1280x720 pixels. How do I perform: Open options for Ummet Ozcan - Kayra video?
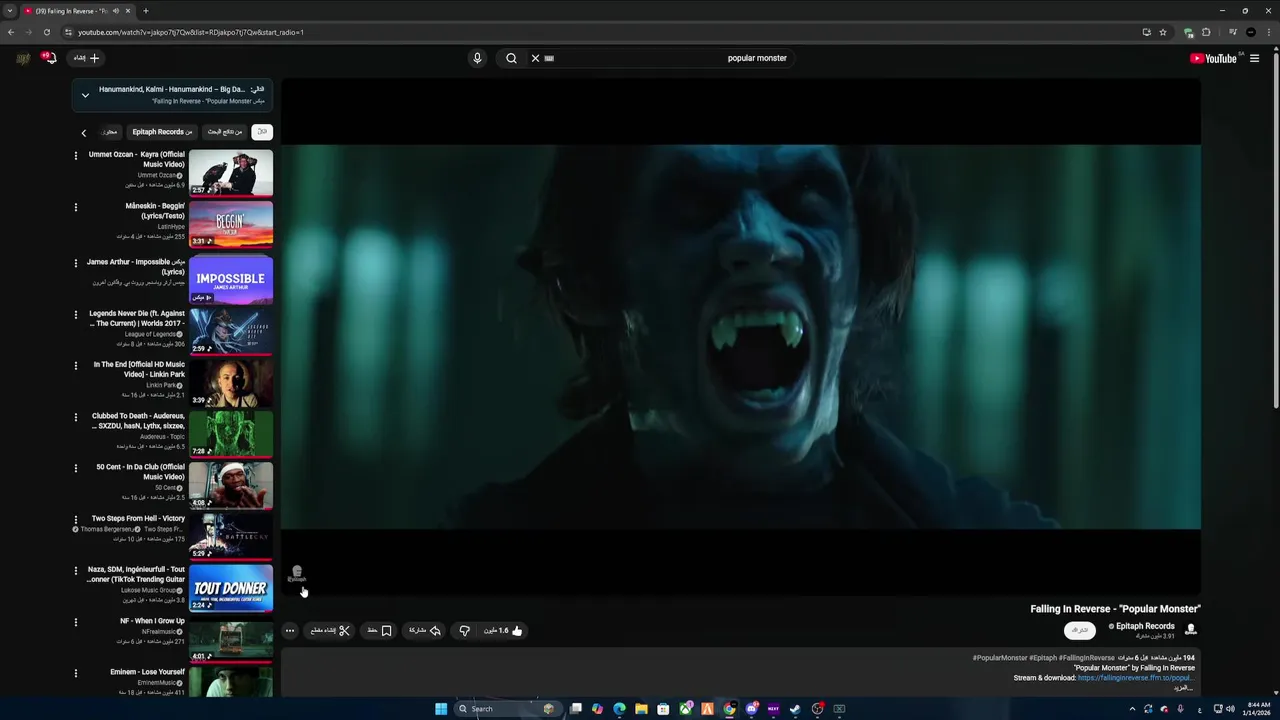tap(75, 155)
